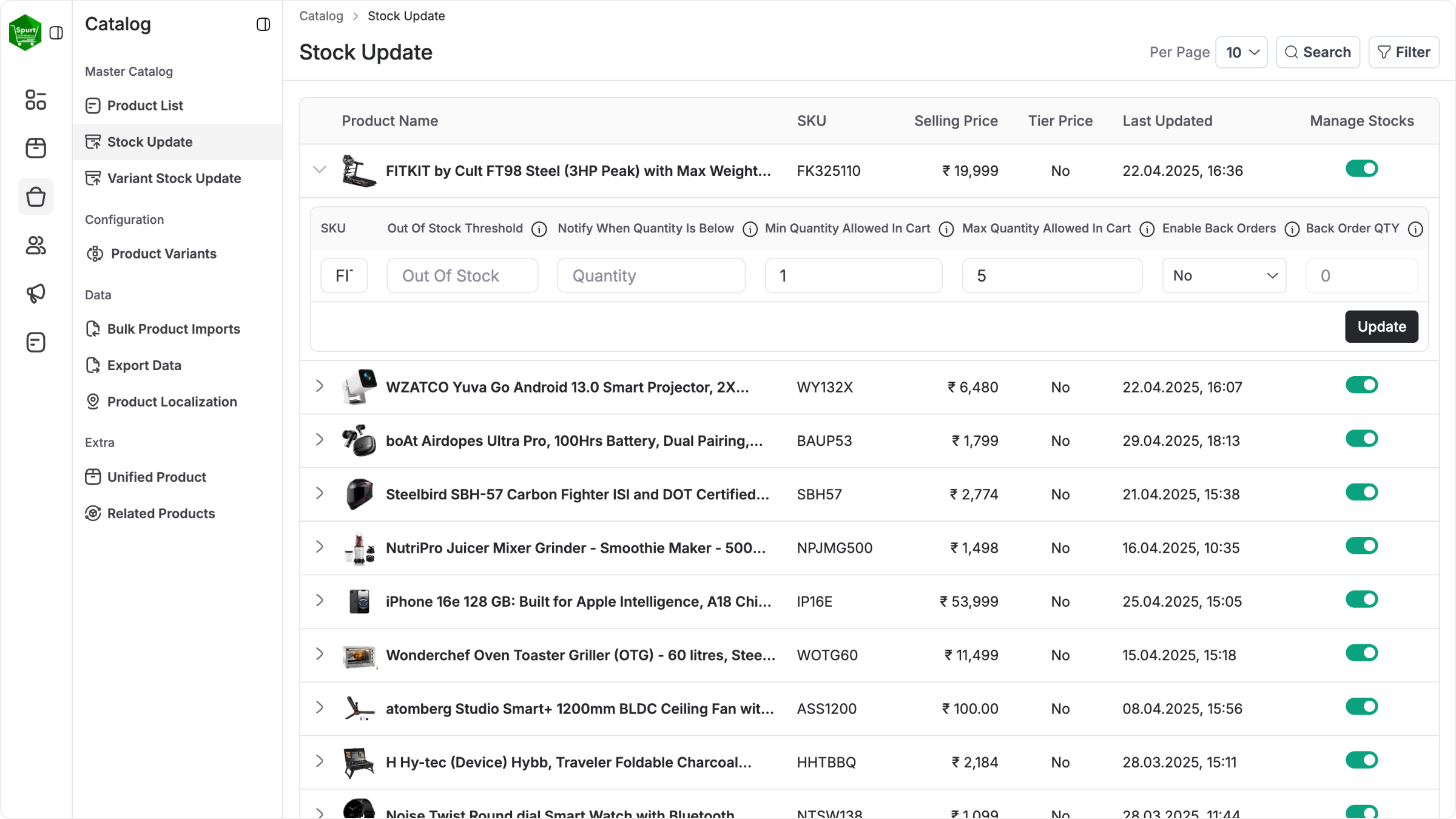1456x819 pixels.
Task: Click the Filter button
Action: [1404, 52]
